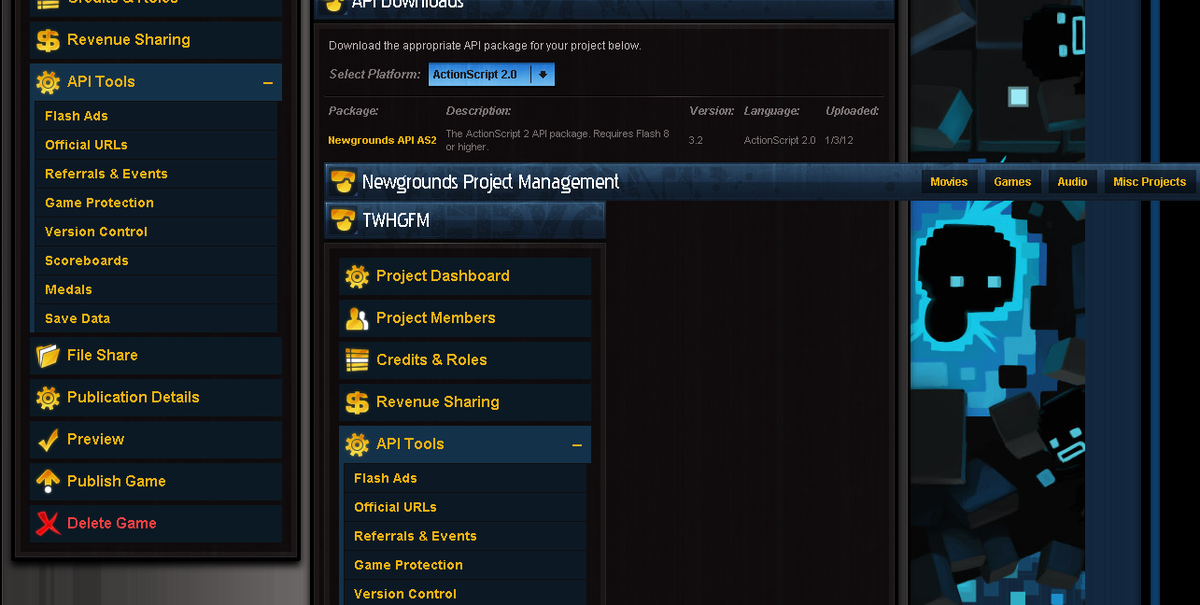Open the Movies tab
The image size is (1200, 605).
(949, 182)
